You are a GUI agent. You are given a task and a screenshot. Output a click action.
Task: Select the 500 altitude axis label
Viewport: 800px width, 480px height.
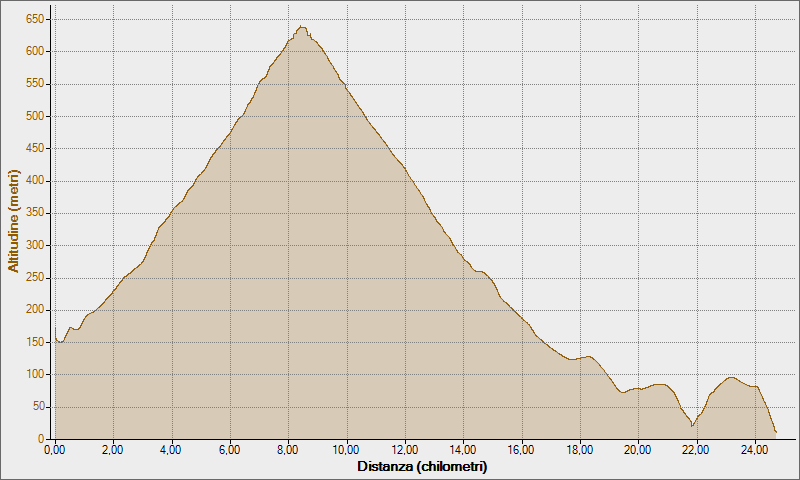pos(35,116)
